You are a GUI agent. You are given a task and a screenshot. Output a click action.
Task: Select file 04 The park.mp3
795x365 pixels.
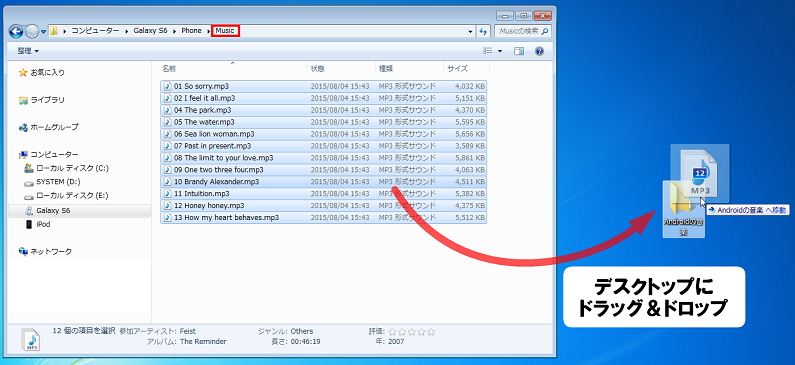point(323,110)
